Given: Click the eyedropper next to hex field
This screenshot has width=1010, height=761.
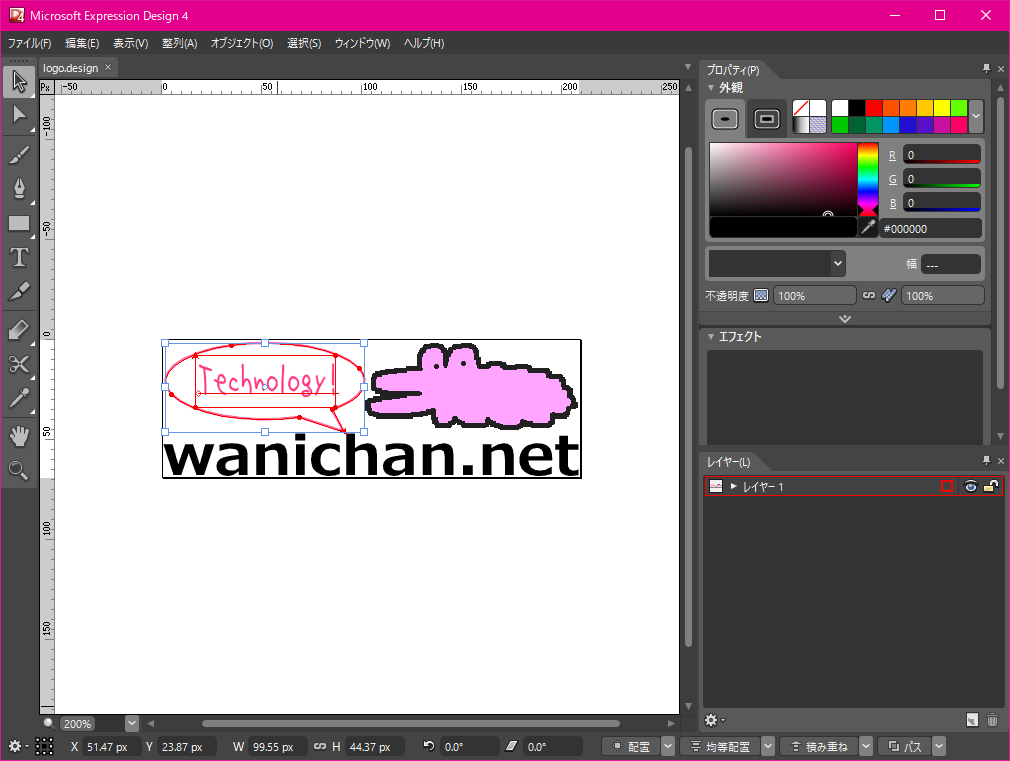Looking at the screenshot, I should pos(868,227).
